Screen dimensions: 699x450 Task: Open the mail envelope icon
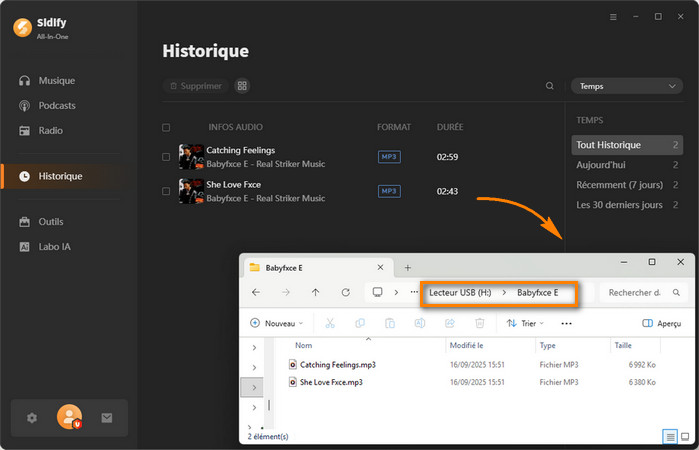[x=107, y=418]
